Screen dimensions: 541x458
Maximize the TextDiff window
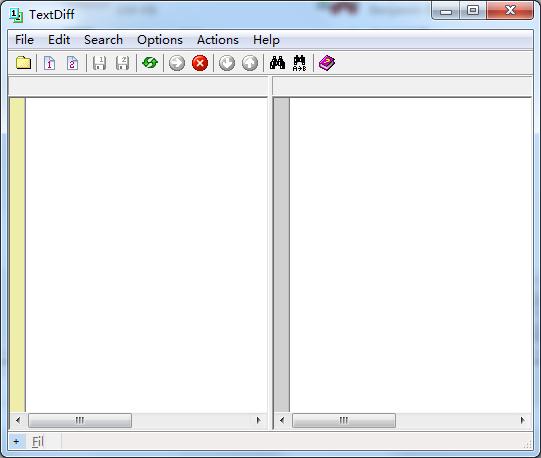tap(473, 11)
